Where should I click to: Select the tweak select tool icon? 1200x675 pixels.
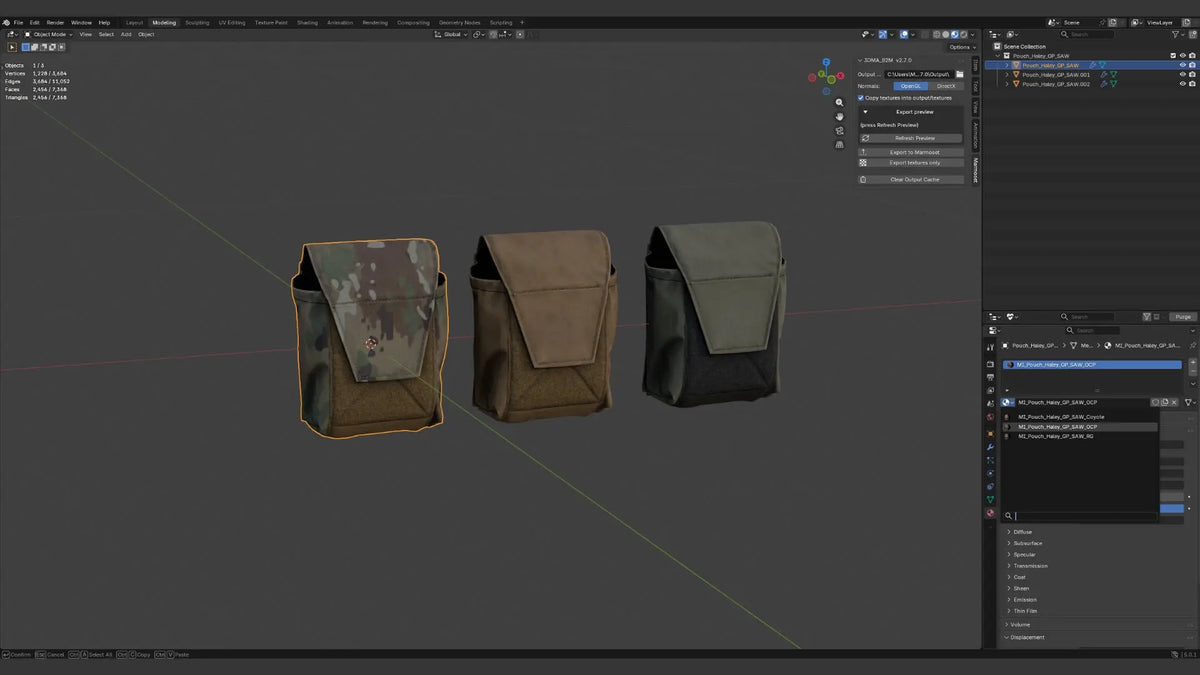click(x=13, y=46)
